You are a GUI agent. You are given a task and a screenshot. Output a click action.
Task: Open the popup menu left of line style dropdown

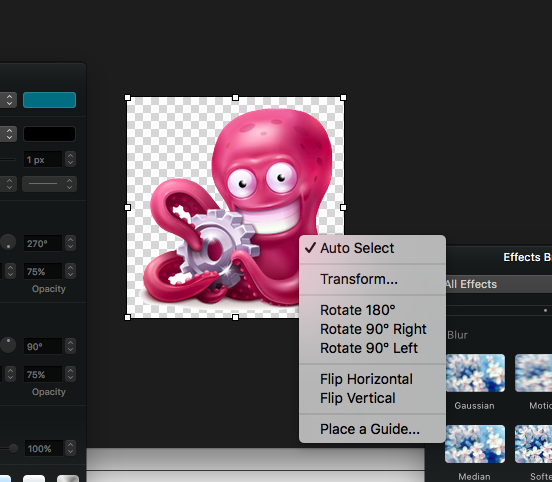click(8, 184)
